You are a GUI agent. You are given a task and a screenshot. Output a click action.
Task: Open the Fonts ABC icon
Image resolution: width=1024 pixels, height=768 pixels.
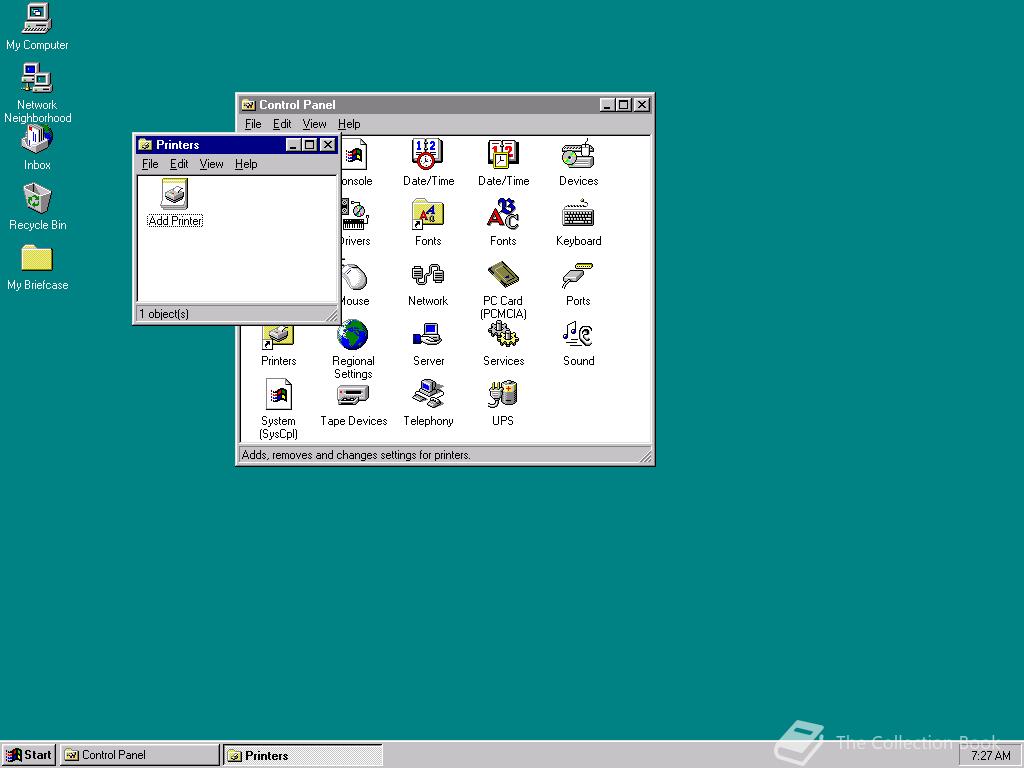pyautogui.click(x=503, y=223)
